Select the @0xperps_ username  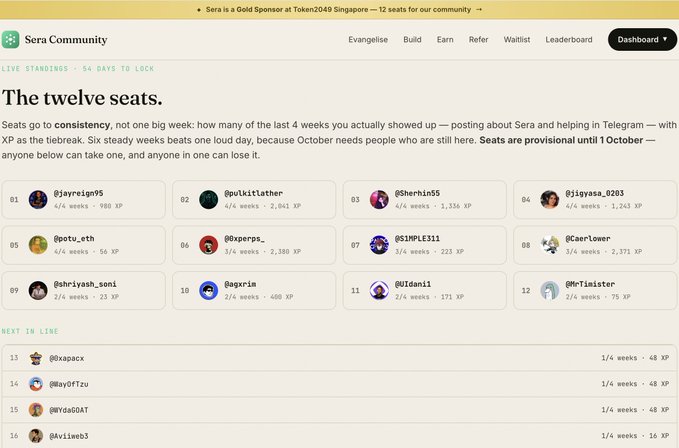tap(244, 239)
